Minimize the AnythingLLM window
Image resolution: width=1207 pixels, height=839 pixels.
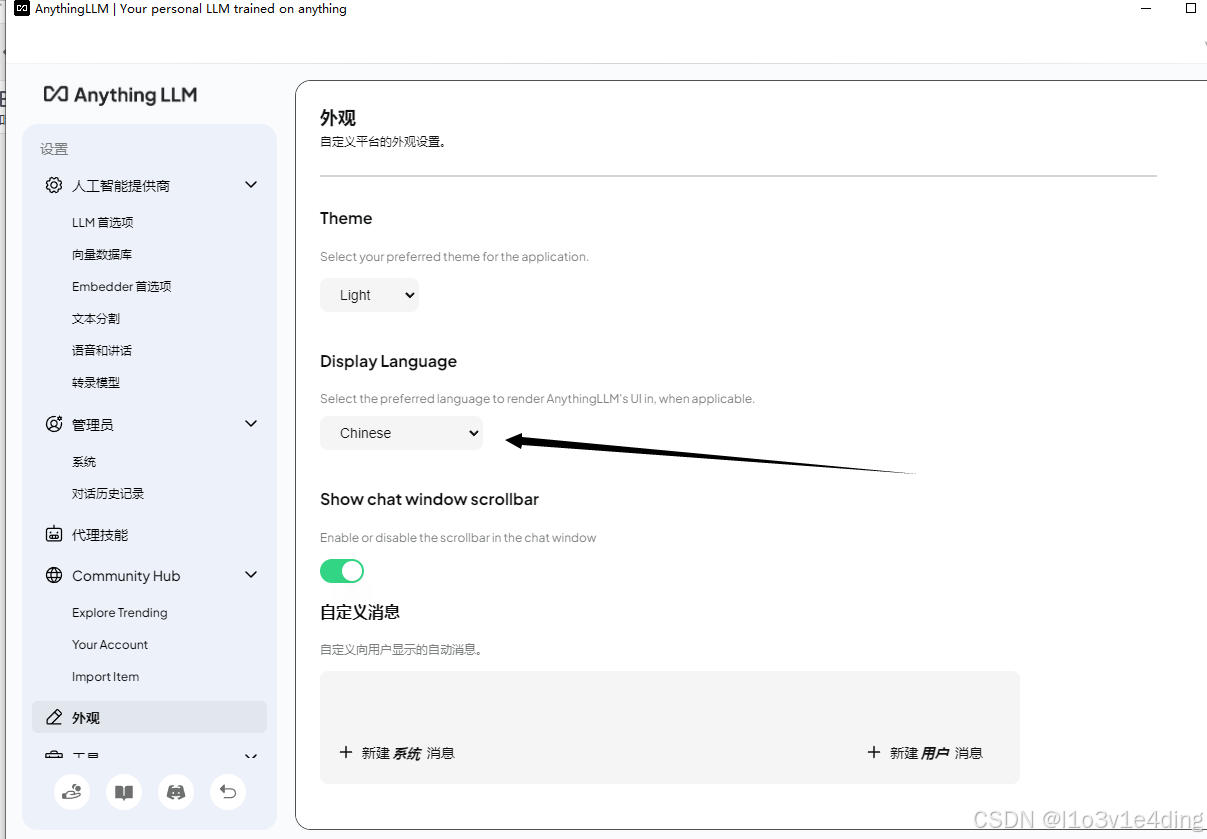point(1145,8)
